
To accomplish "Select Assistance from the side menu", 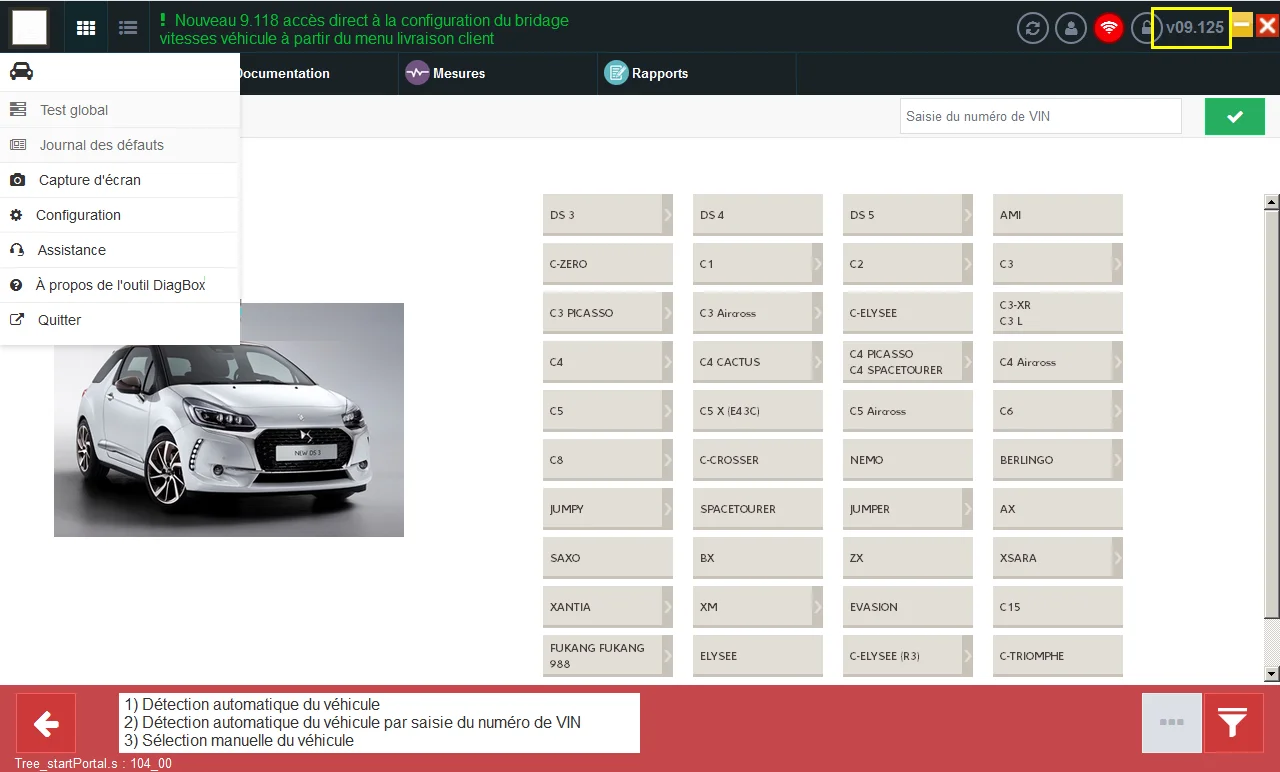I will point(120,250).
